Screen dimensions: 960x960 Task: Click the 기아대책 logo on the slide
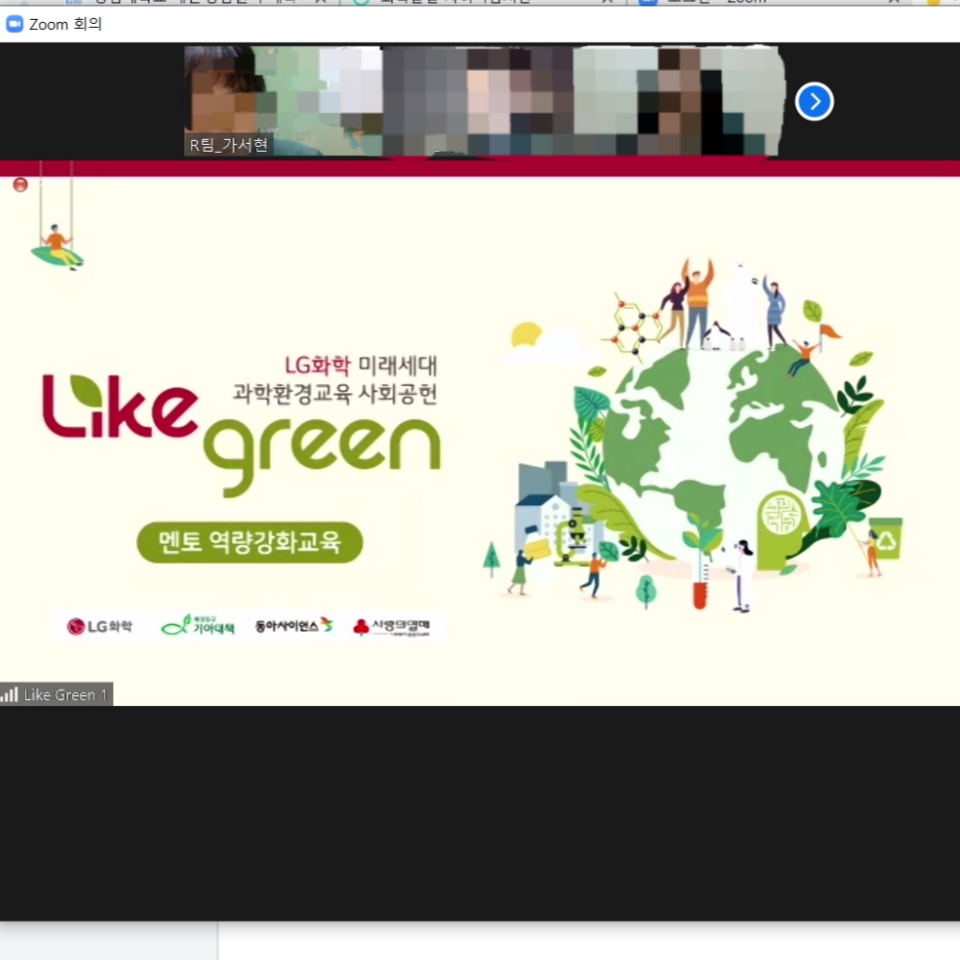(x=197, y=626)
